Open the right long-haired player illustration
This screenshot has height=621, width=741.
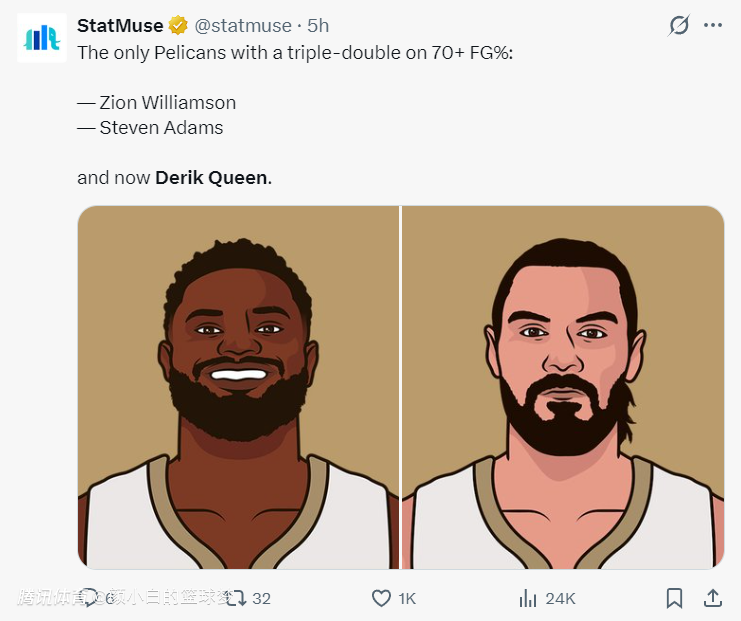[x=563, y=387]
